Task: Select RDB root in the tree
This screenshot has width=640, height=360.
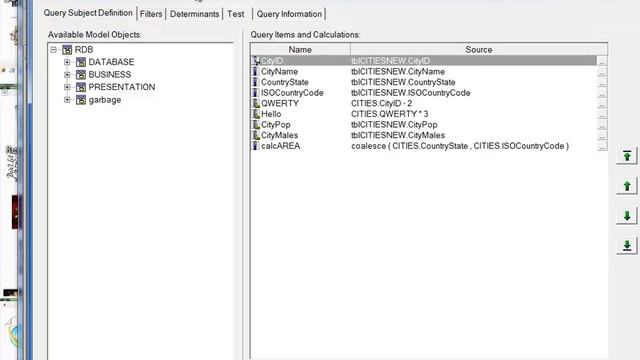Action: tap(84, 50)
